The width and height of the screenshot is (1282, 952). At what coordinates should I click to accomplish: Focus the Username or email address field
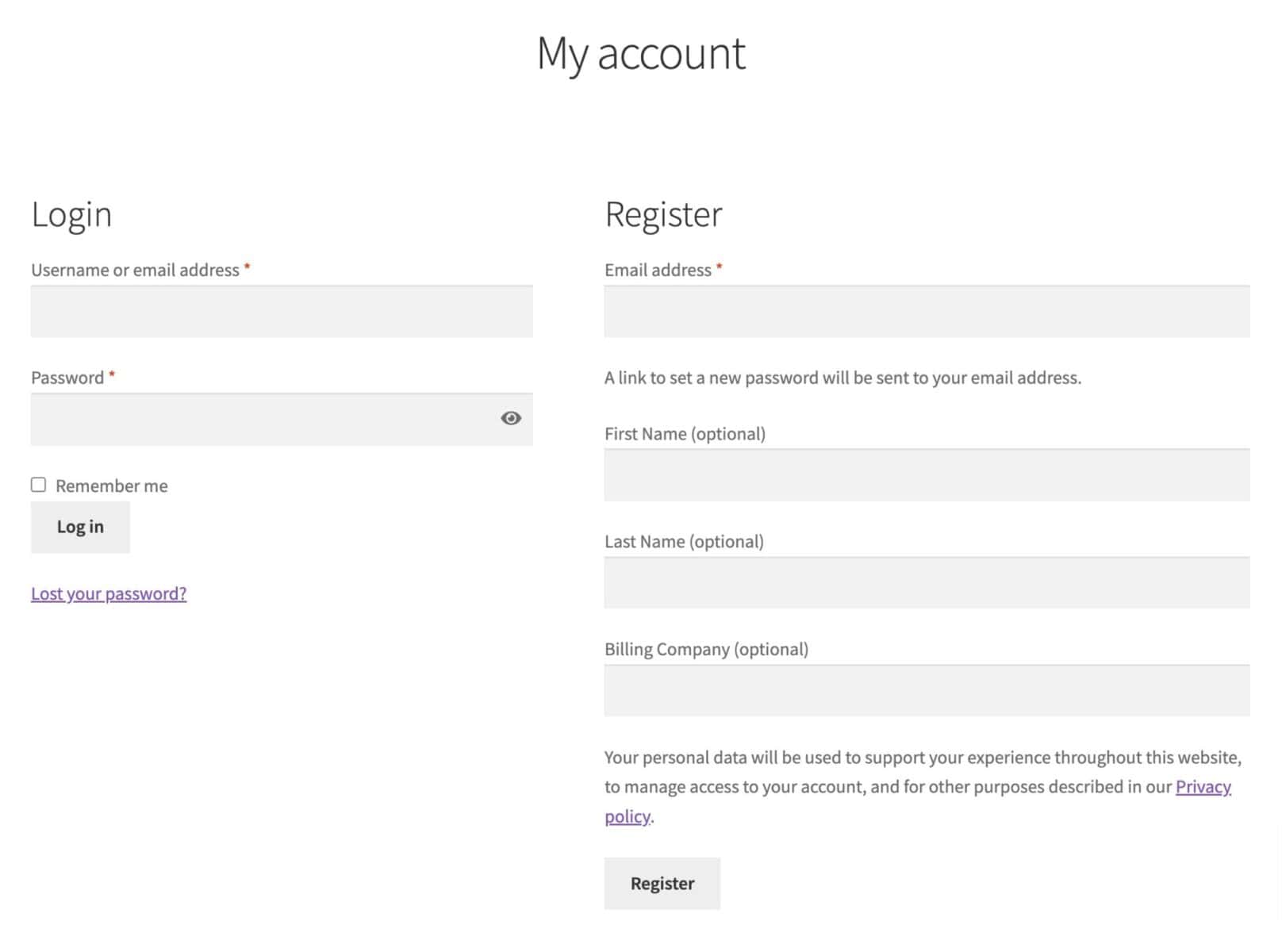point(282,312)
